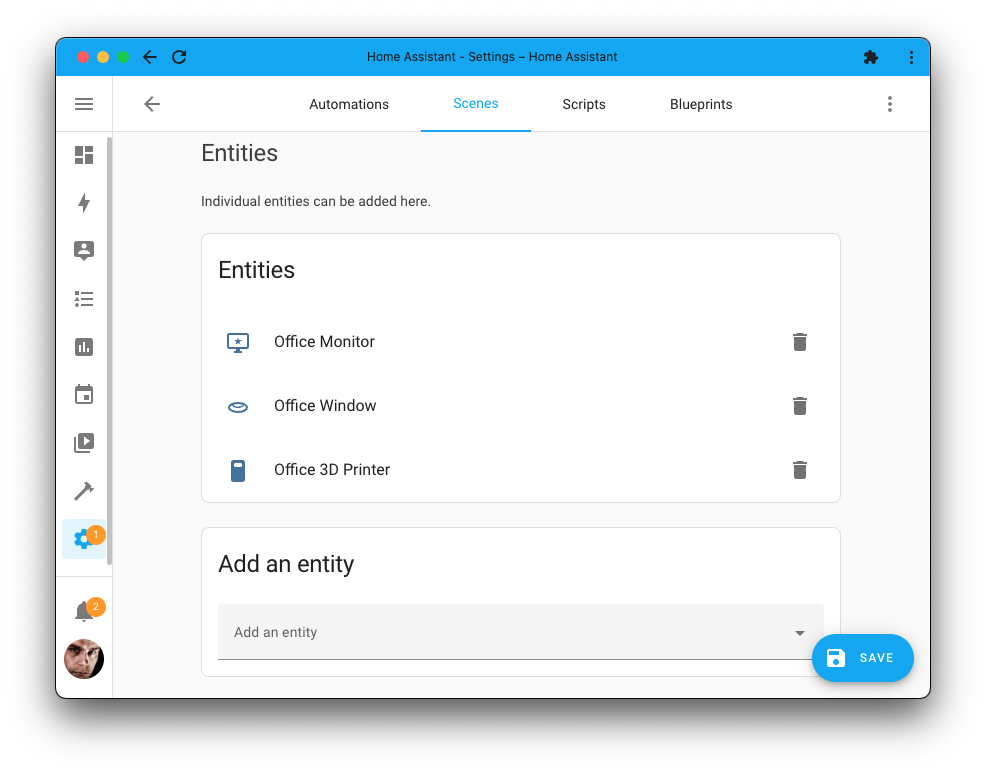The width and height of the screenshot is (986, 772).
Task: Open browser three-dot menu in title bar
Action: click(911, 58)
